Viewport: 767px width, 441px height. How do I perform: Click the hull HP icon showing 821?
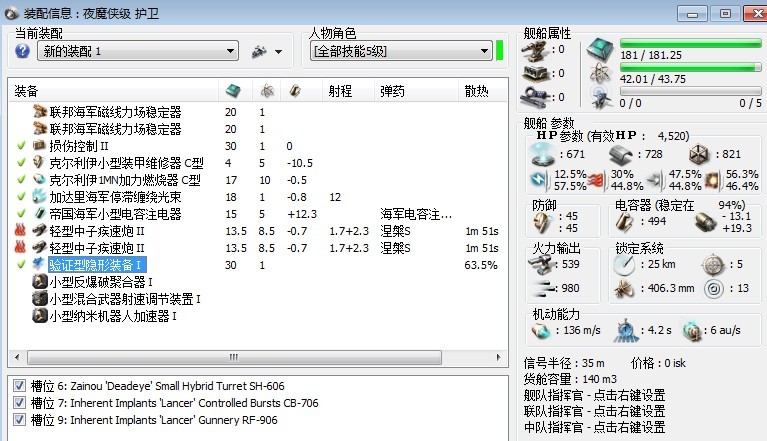[699, 155]
